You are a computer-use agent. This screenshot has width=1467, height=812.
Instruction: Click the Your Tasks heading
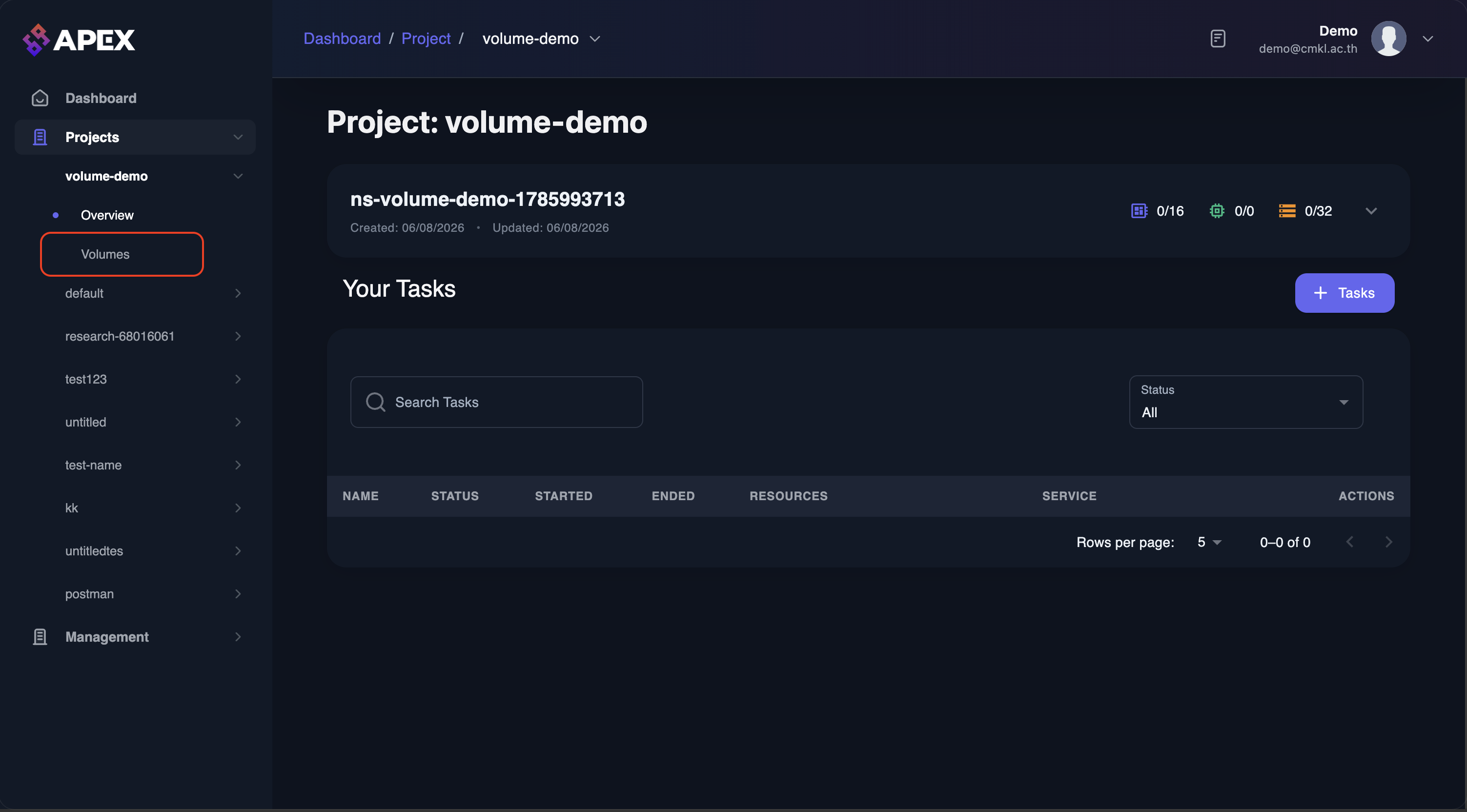(399, 289)
